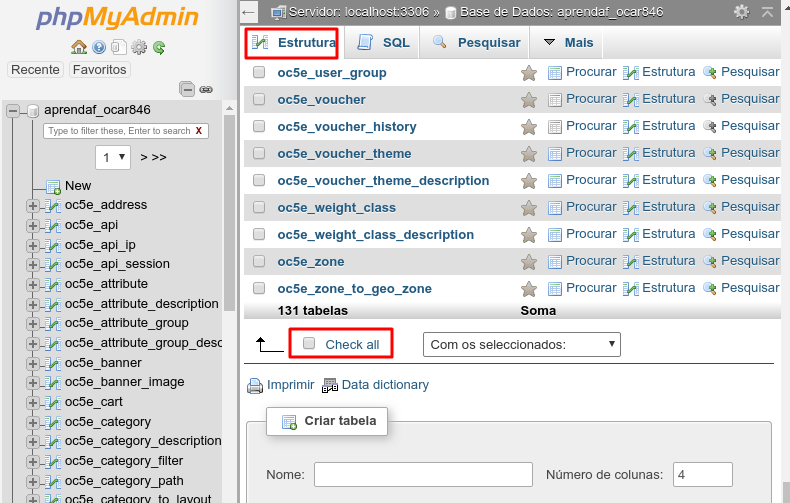Switch to the Estrutura tab
This screenshot has width=790, height=503.
pos(292,43)
